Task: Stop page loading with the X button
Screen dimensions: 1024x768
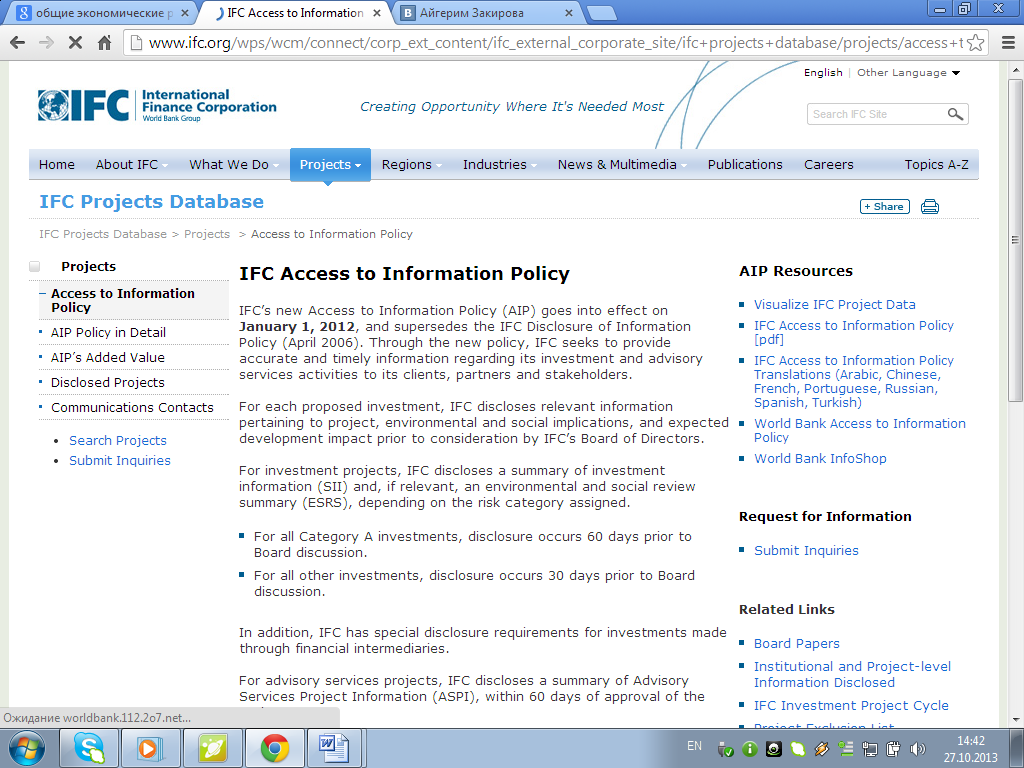Action: [x=75, y=43]
